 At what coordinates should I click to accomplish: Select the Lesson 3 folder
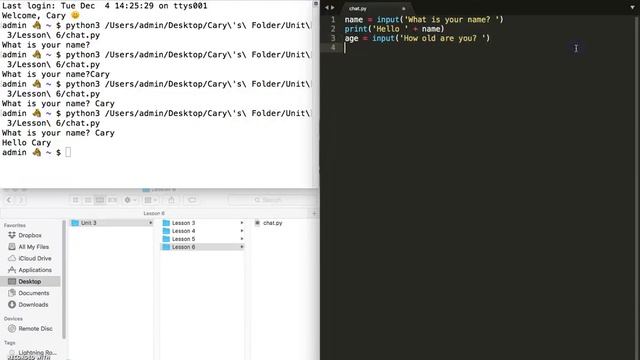pos(183,223)
